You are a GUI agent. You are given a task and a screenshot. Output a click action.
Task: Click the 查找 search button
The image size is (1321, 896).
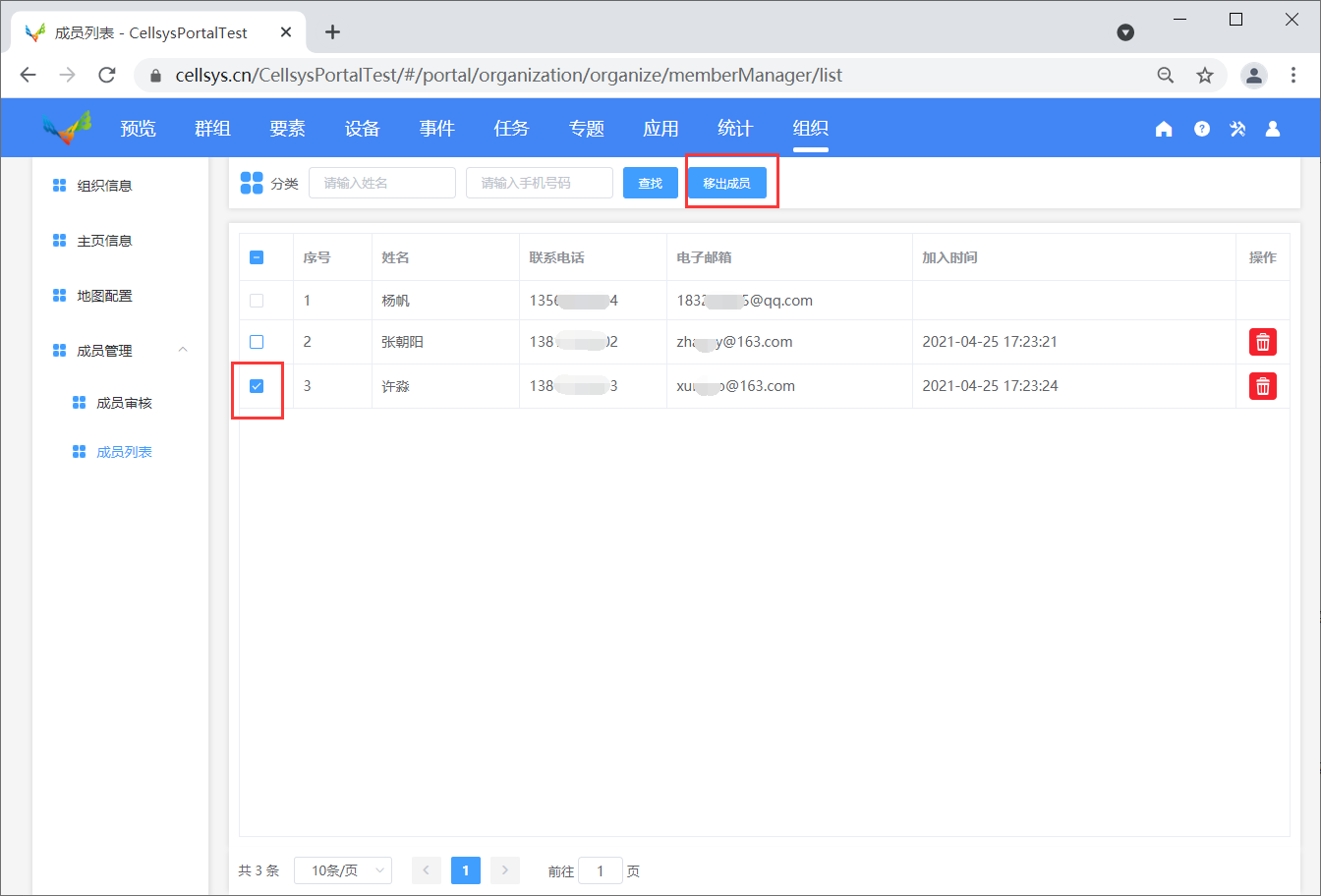tap(650, 183)
